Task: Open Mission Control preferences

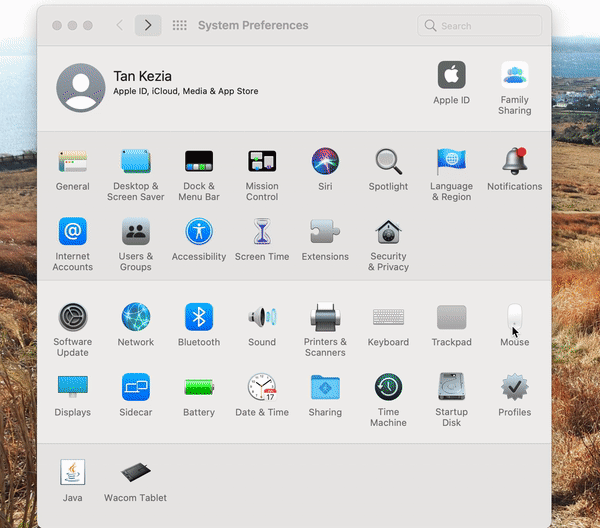Action: click(x=262, y=162)
